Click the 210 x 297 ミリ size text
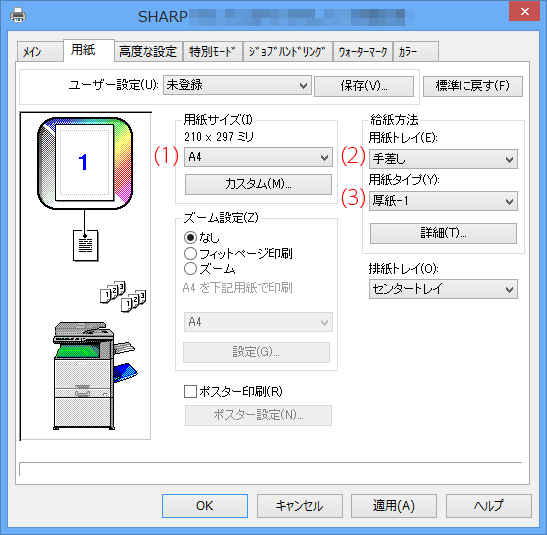The width and height of the screenshot is (547, 535). tap(219, 137)
